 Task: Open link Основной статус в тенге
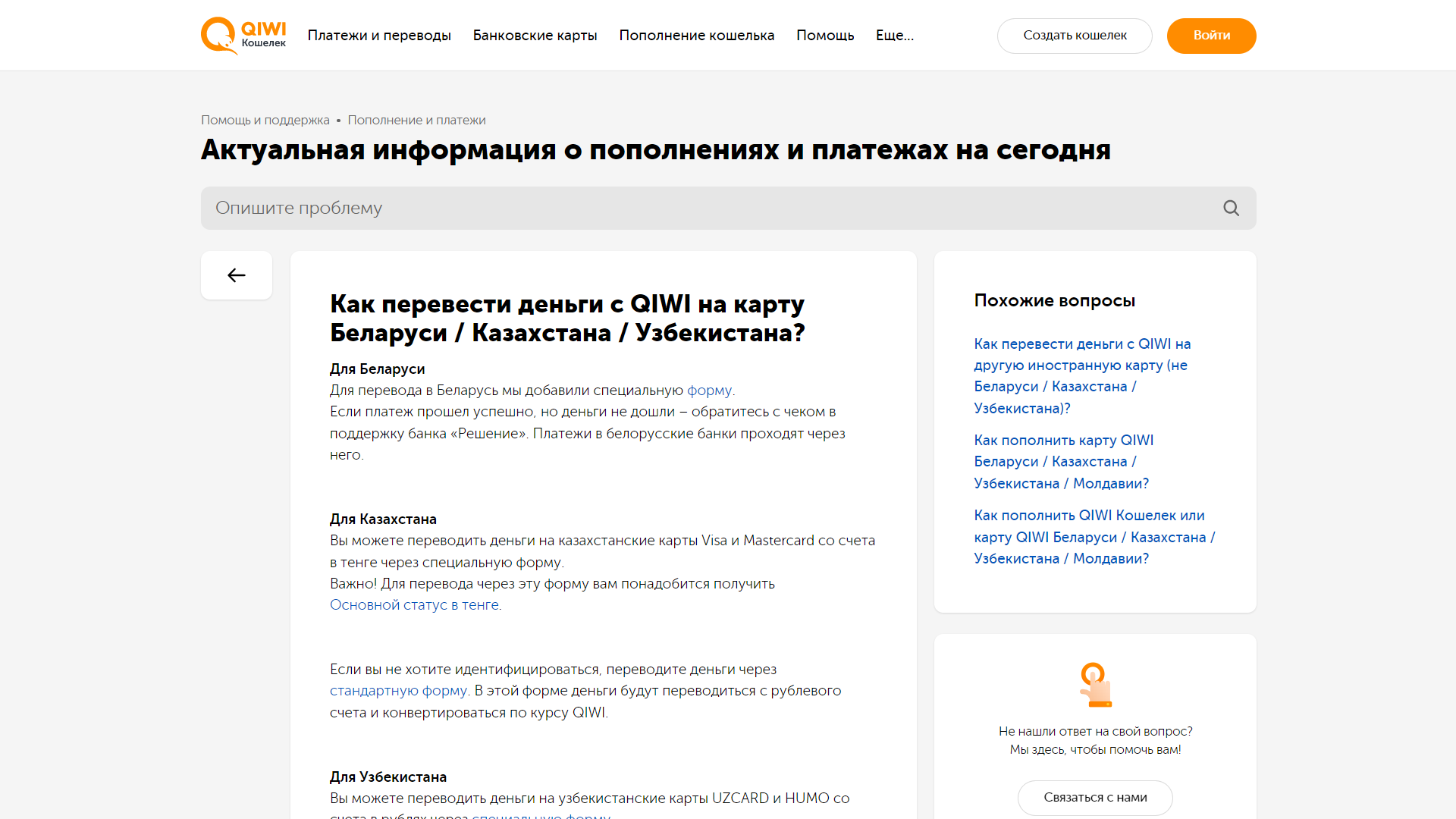[x=414, y=604]
